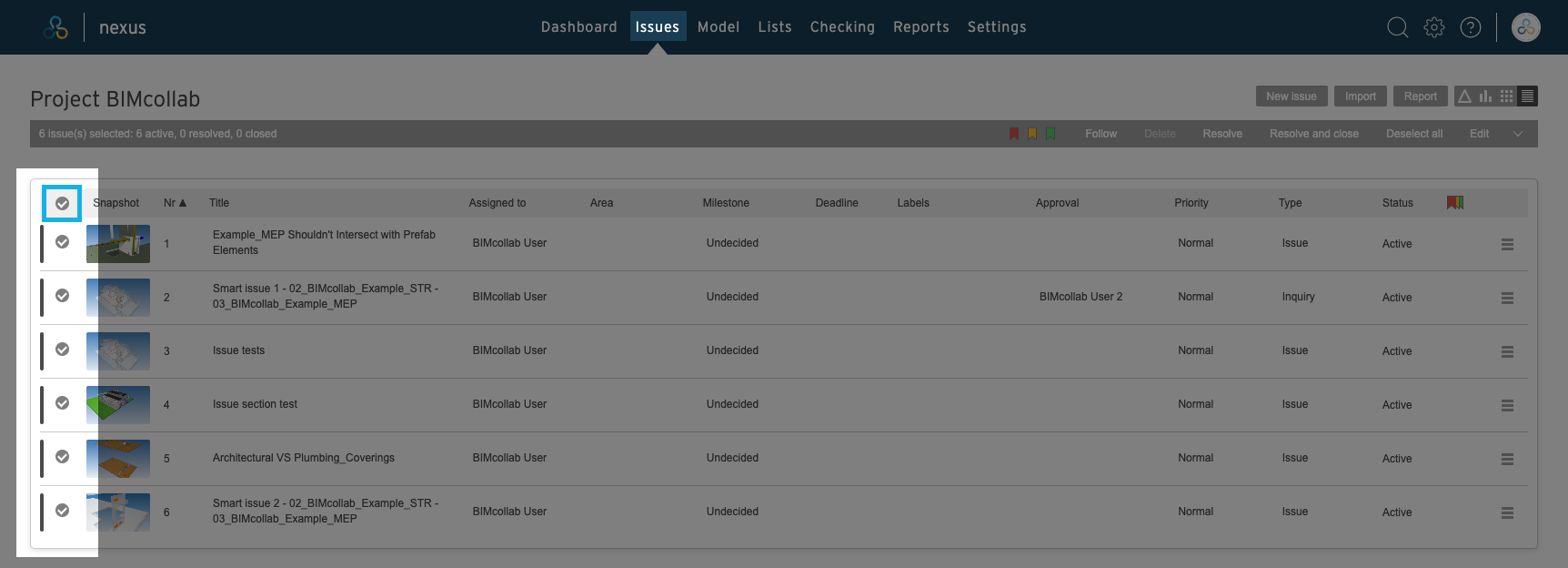The image size is (1568, 568).
Task: Open the Lists tab
Action: [775, 27]
